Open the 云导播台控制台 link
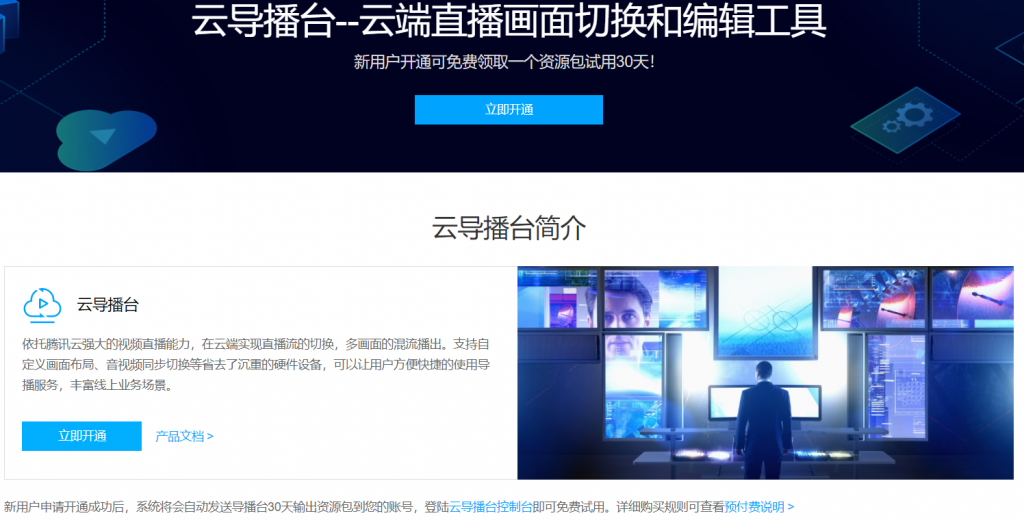The height and width of the screenshot is (520, 1024). point(490,507)
